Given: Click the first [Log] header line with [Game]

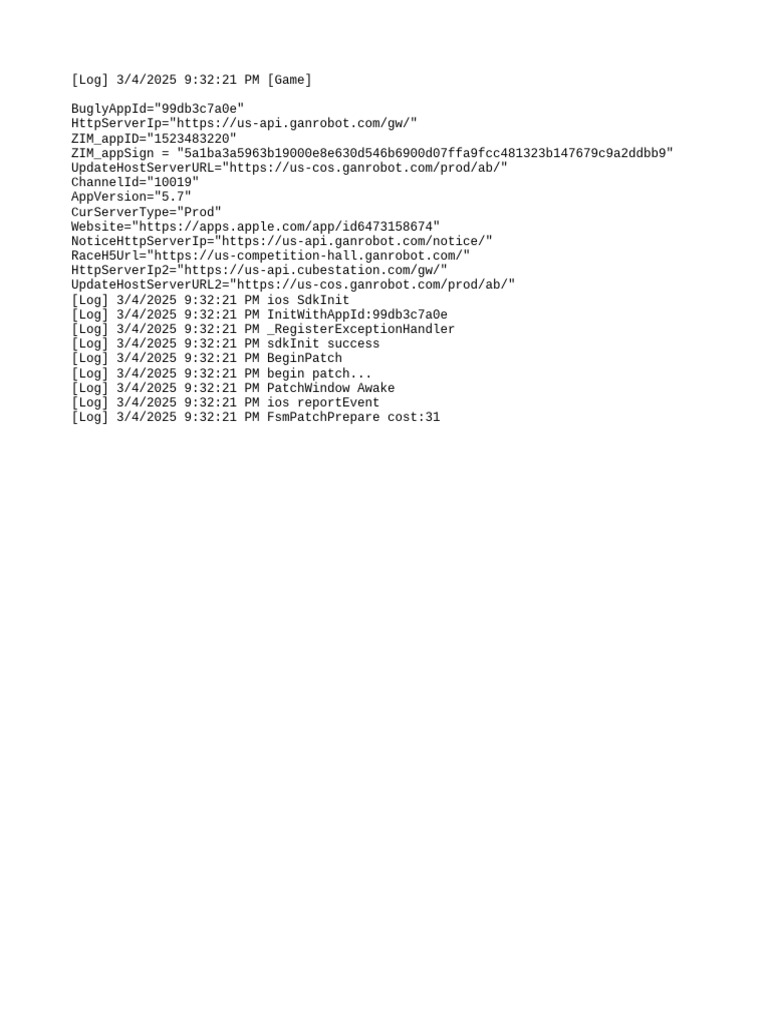Looking at the screenshot, I should pos(191,80).
